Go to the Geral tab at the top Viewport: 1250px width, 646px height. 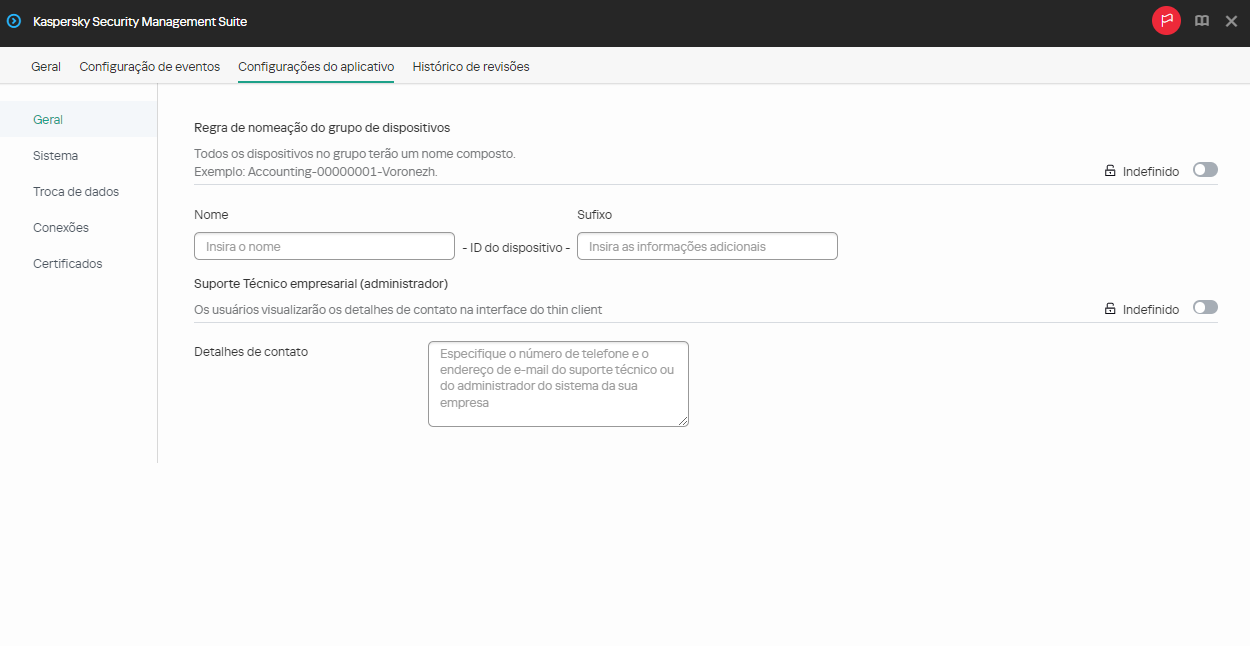pyautogui.click(x=46, y=66)
